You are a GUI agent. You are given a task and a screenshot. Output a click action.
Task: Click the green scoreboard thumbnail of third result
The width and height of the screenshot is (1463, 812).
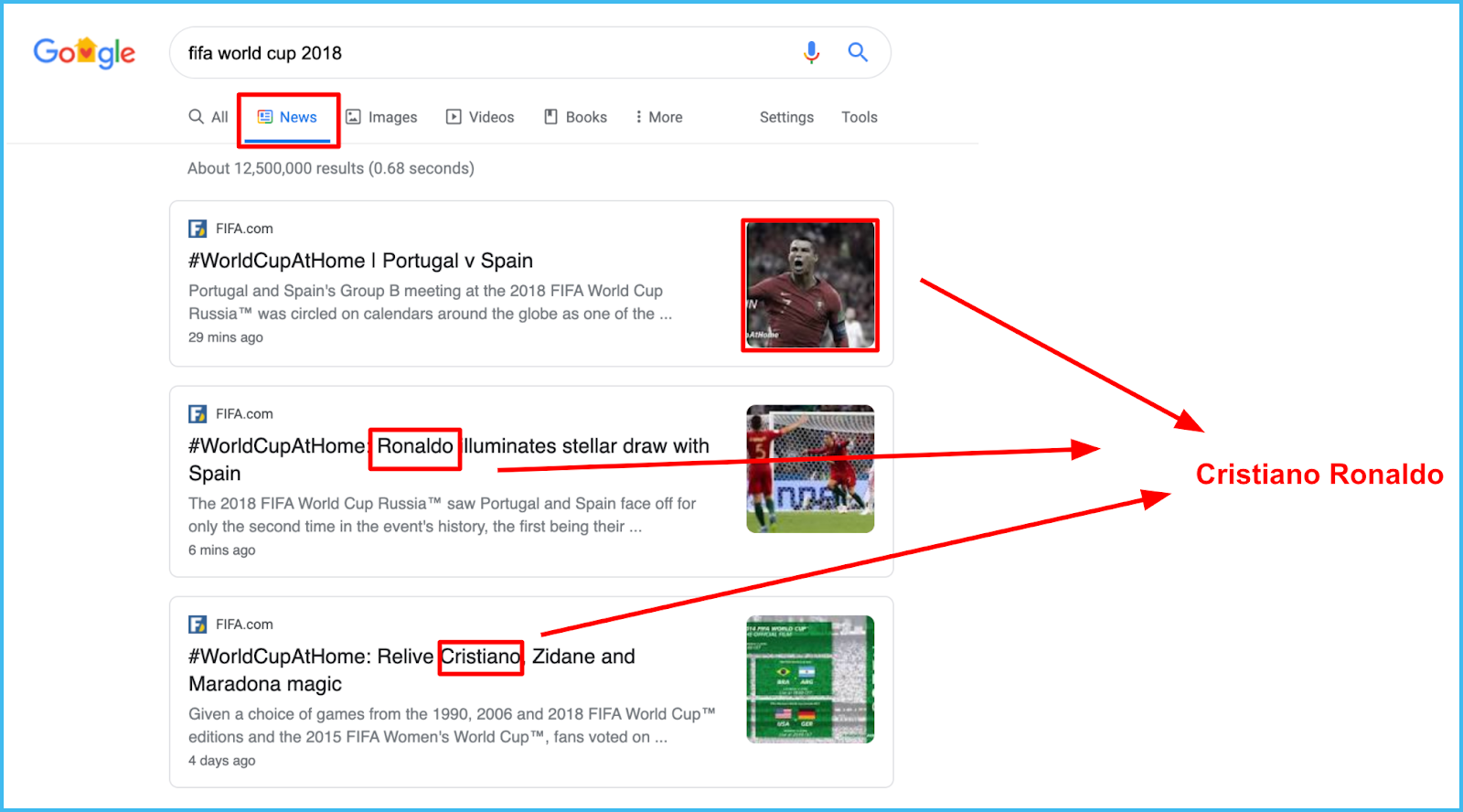click(x=810, y=679)
